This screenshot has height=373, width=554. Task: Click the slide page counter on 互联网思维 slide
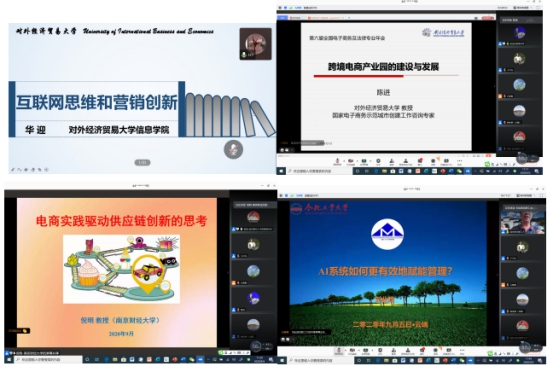[x=142, y=162]
